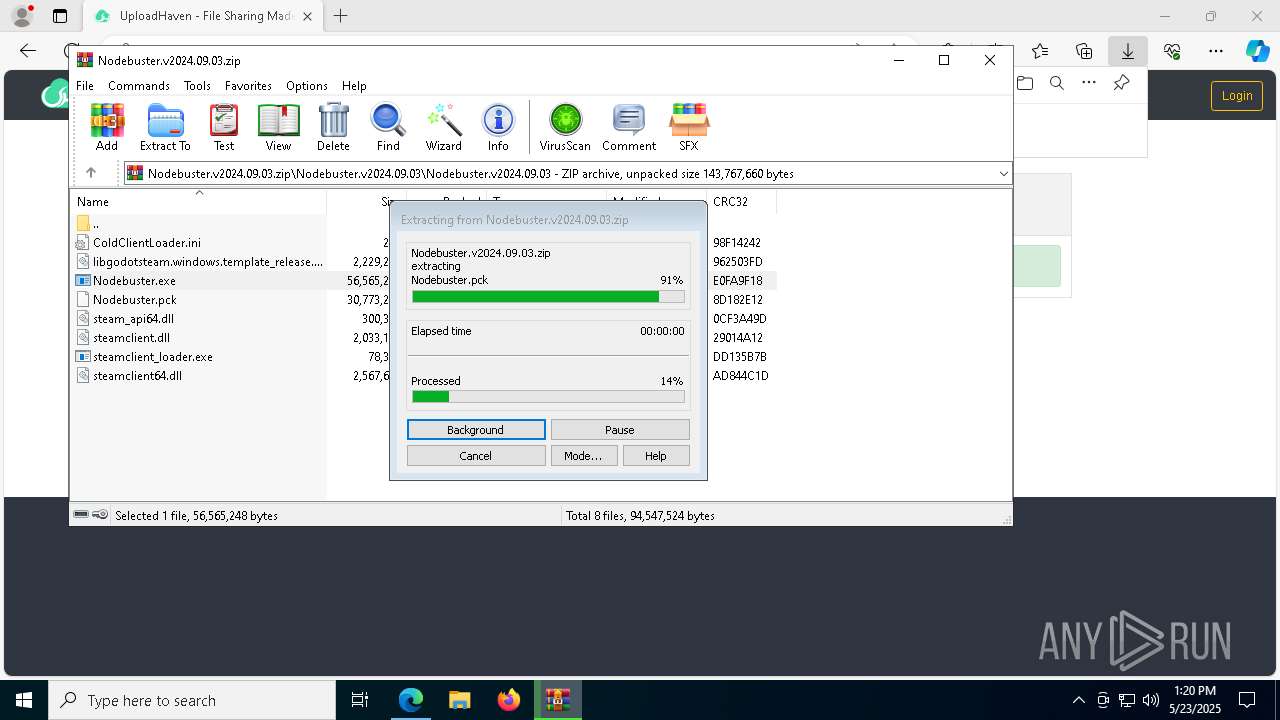Image resolution: width=1280 pixels, height=720 pixels.
Task: Open browser Favorites star icon
Action: [x=1040, y=51]
